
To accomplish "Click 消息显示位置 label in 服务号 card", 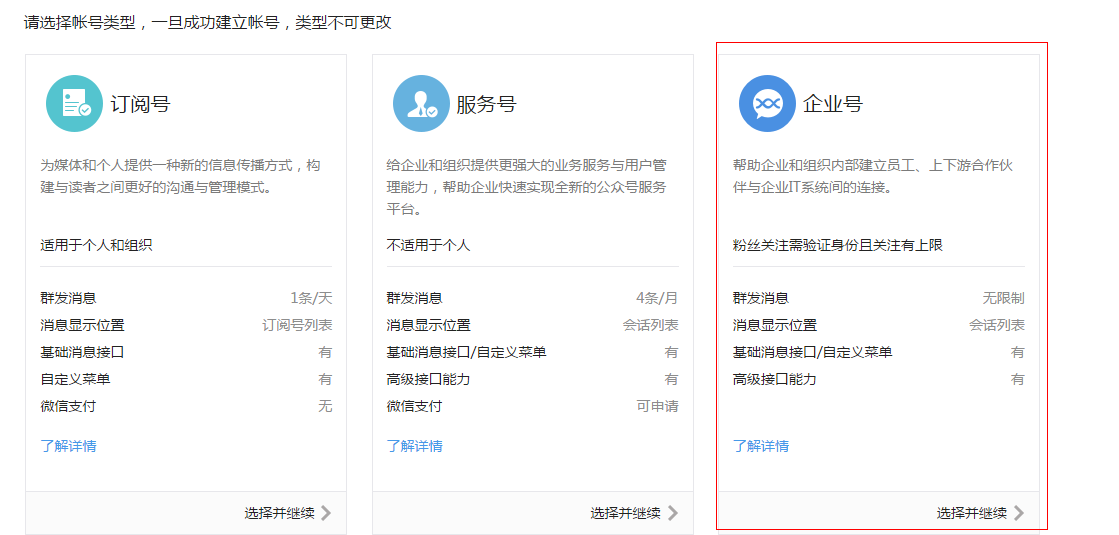I will click(429, 325).
